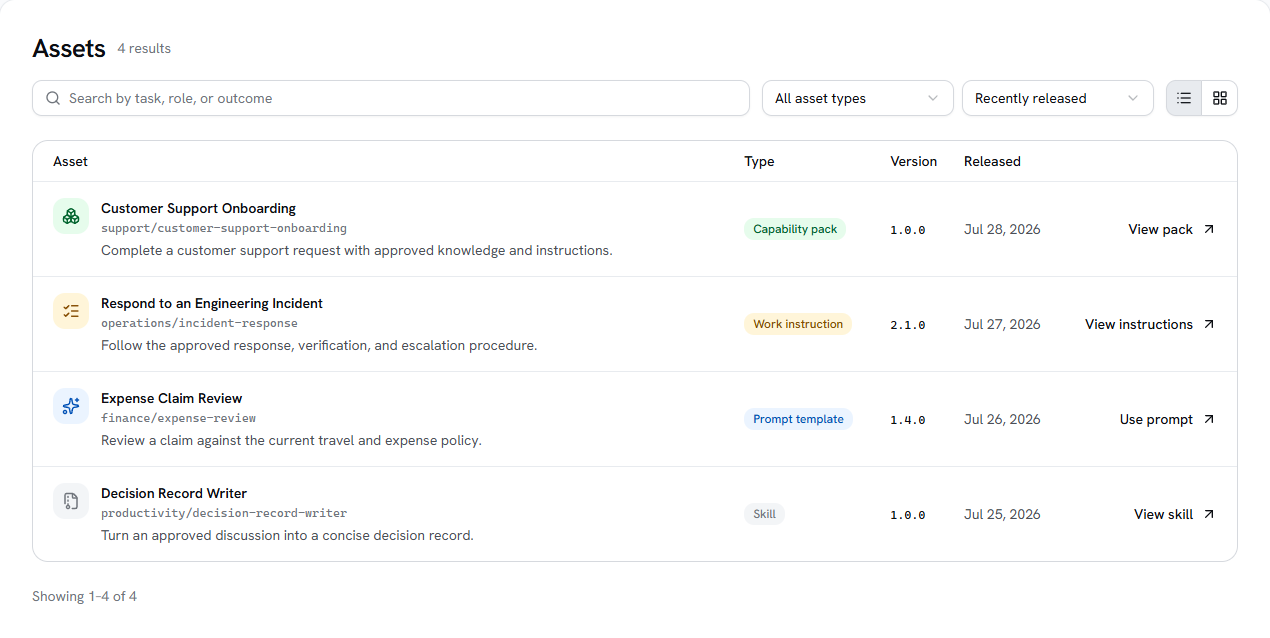Focus the Search by task, role, or outcome field
1270x638 pixels.
(x=391, y=98)
